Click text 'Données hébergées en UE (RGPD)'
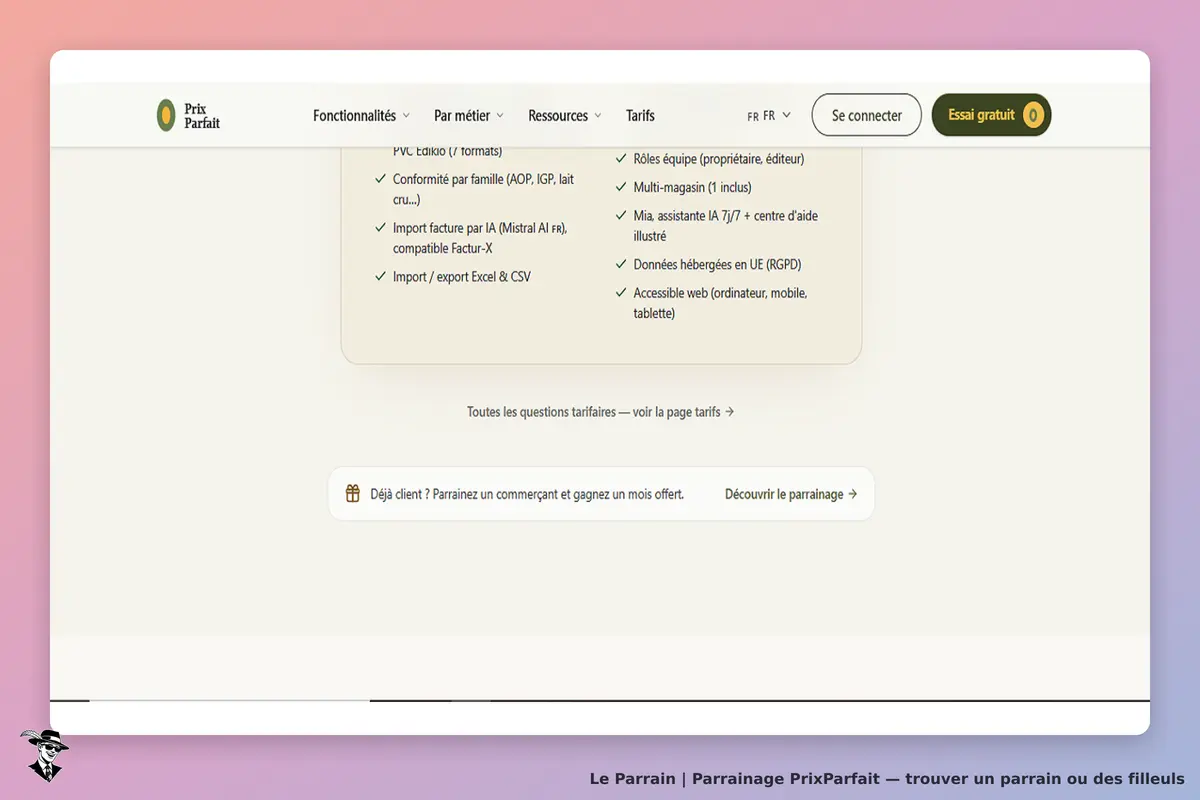 (717, 265)
